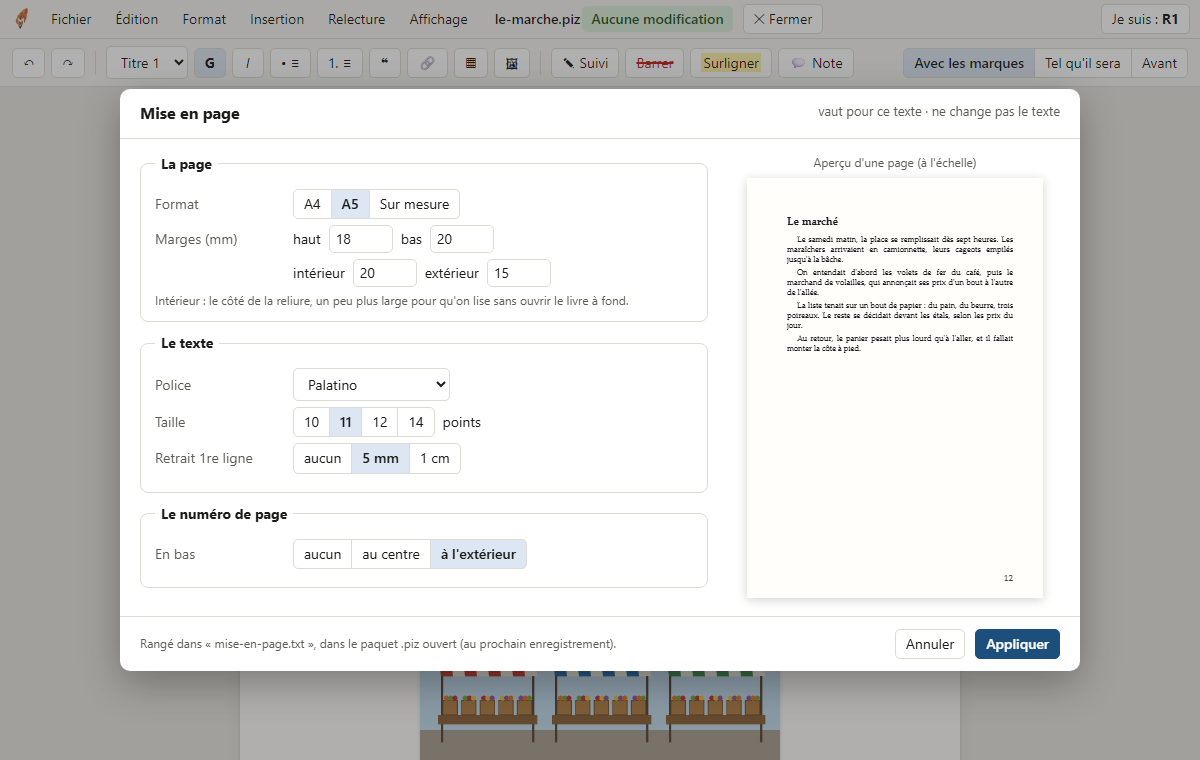Image resolution: width=1200 pixels, height=760 pixels.
Task: Switch to Tel qu'il sera view
Action: coord(1083,63)
